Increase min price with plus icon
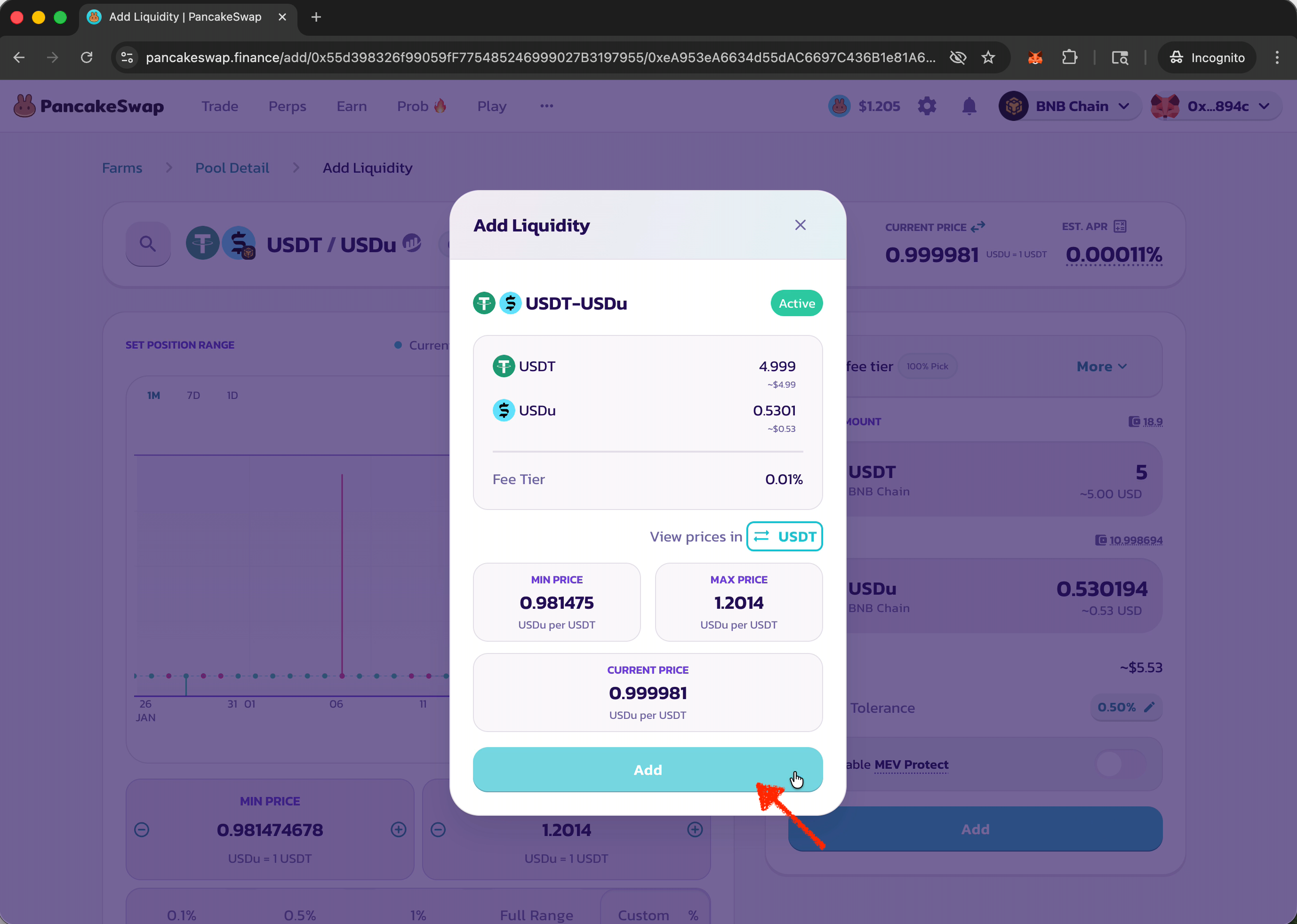Viewport: 1297px width, 924px height. [399, 829]
